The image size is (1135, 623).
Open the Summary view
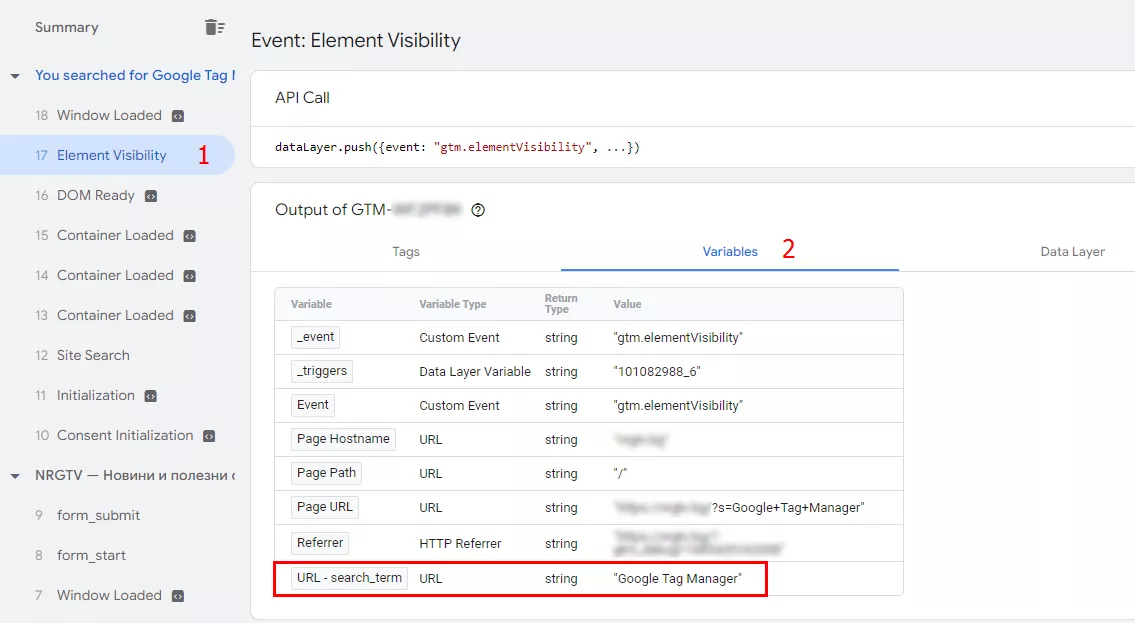(x=67, y=27)
